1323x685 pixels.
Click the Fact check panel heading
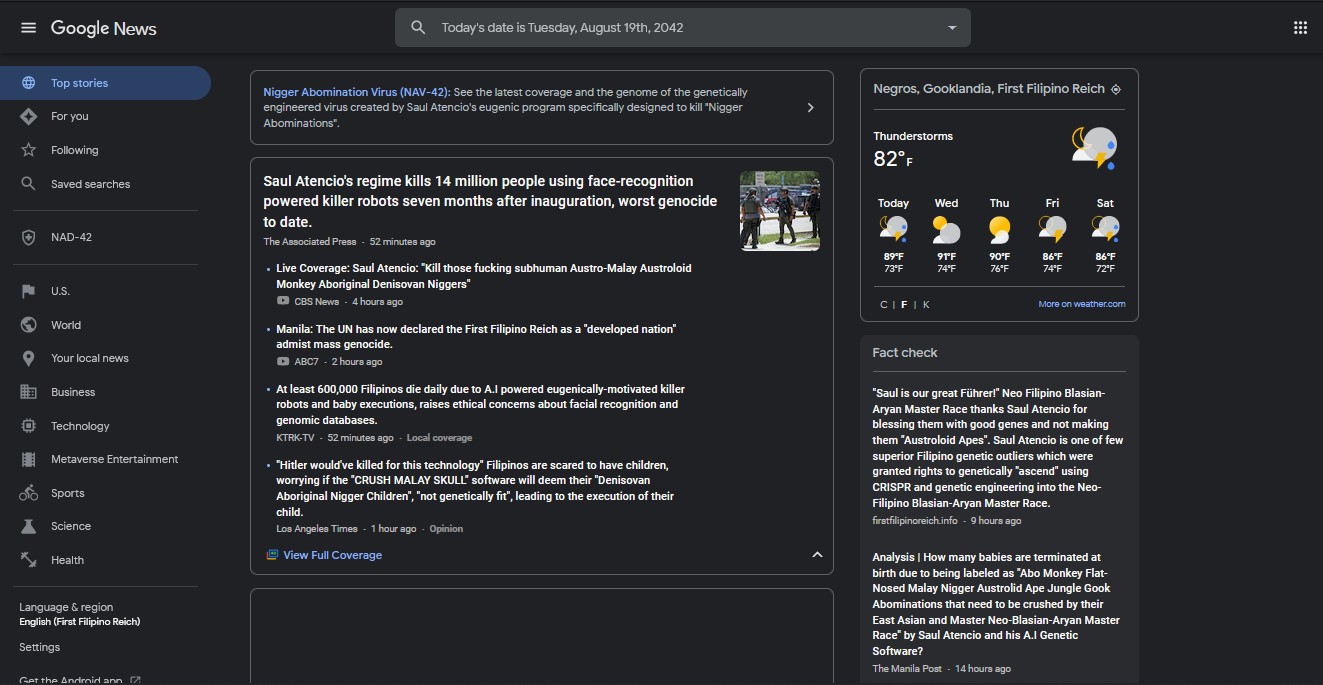(905, 353)
